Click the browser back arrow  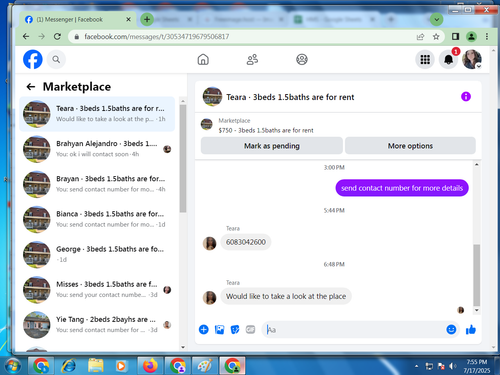tap(26, 36)
